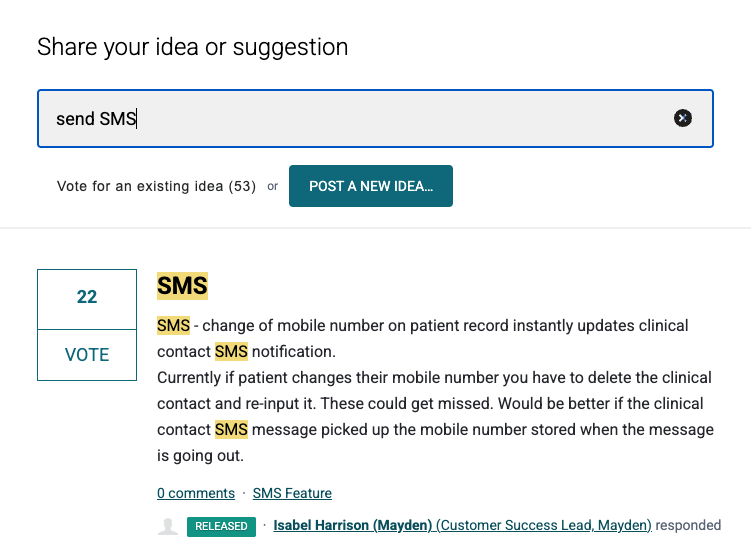Image resolution: width=751 pixels, height=548 pixels.
Task: Click "(Customer Success Lead, Mayden)" title text
Action: [x=544, y=525]
